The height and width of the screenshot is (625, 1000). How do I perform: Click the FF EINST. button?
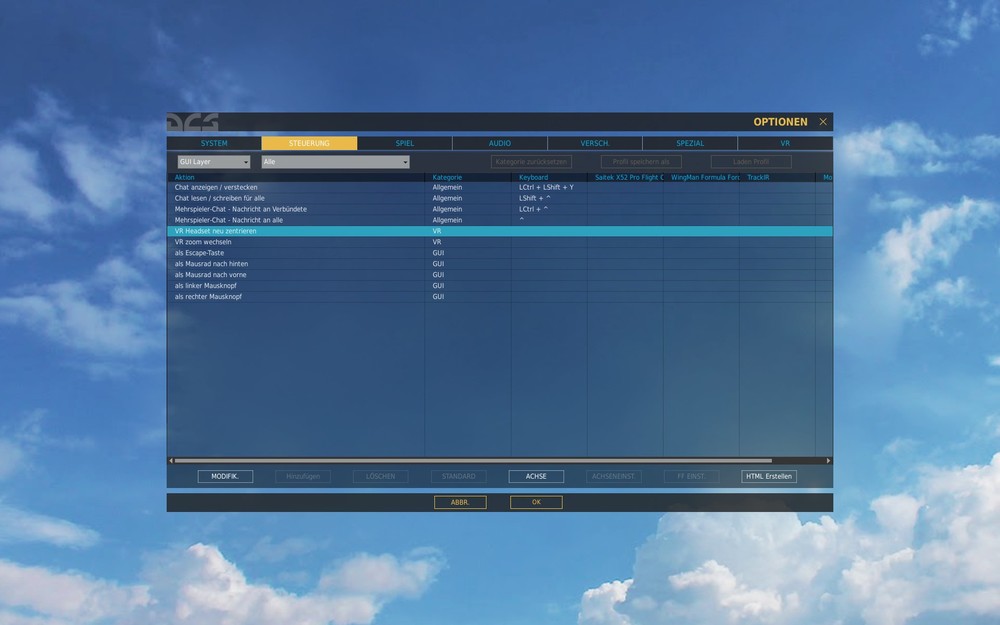tap(691, 476)
